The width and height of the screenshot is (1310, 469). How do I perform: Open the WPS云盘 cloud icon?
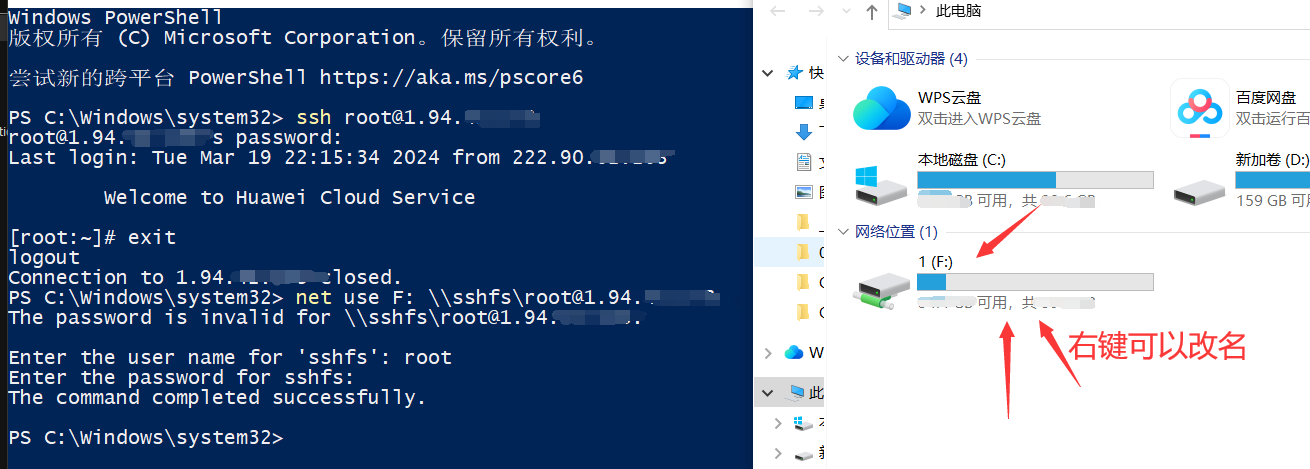tap(881, 108)
